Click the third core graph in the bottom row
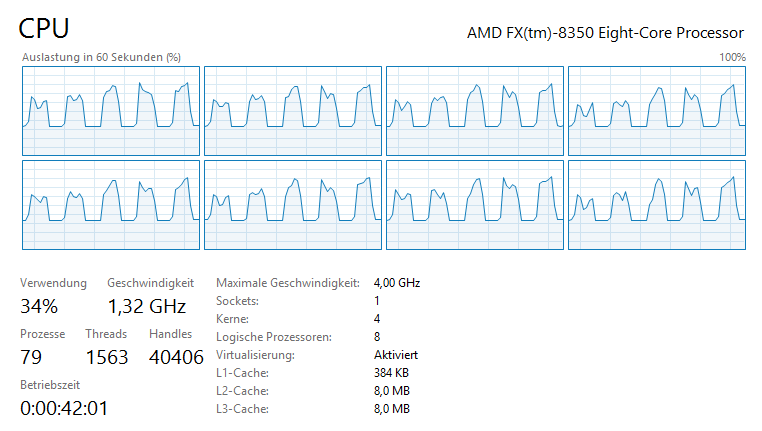This screenshot has width=762, height=431. [x=475, y=205]
